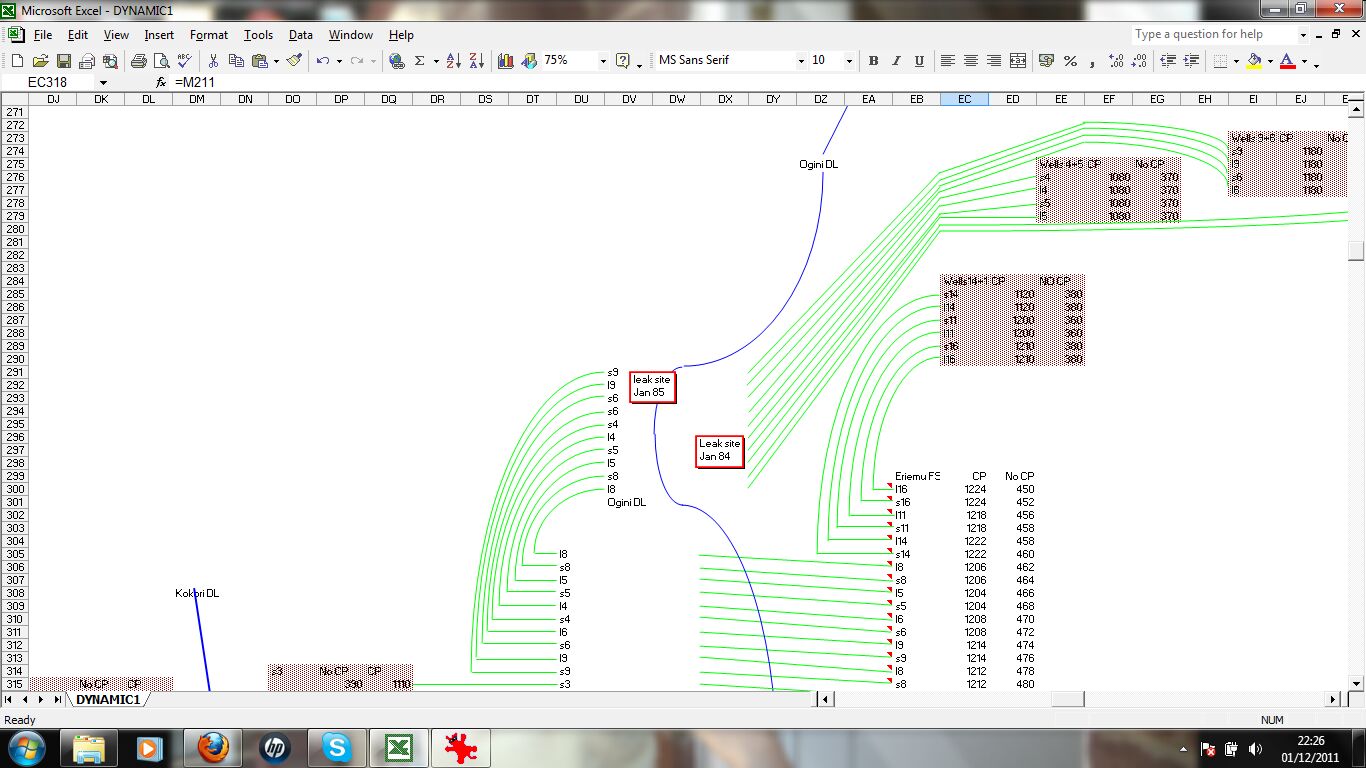1366x768 pixels.
Task: Click the Cut scissors icon
Action: (x=213, y=61)
